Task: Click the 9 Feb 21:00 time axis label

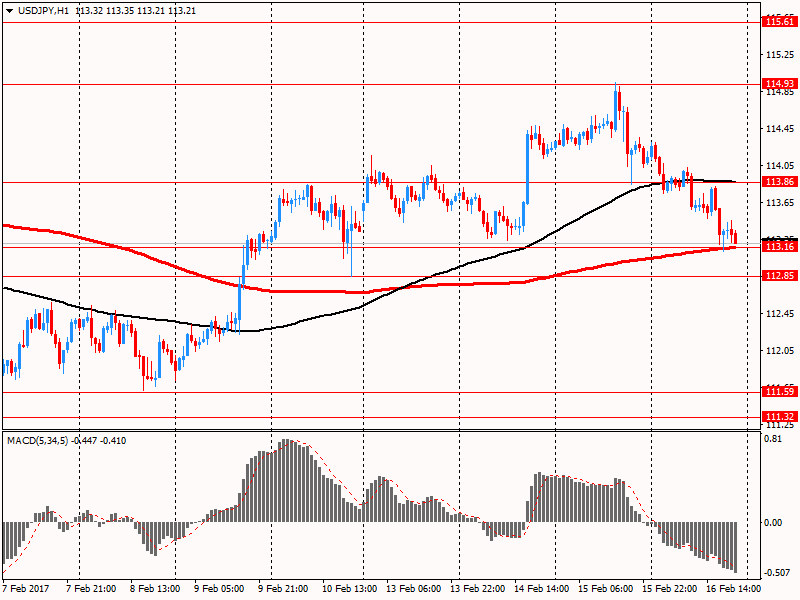Action: point(283,589)
